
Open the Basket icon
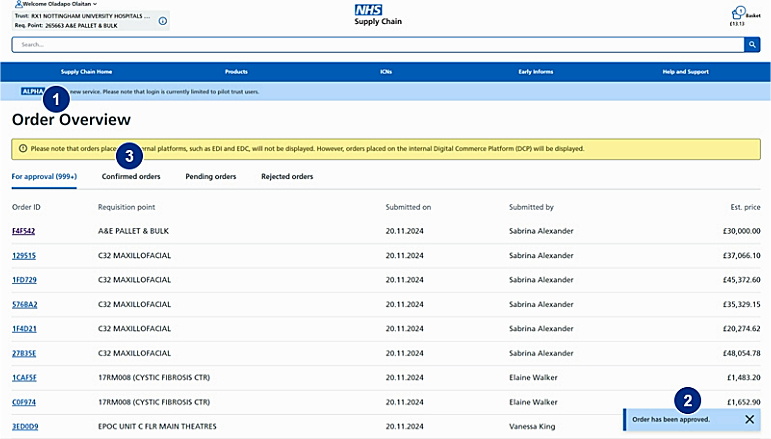point(738,13)
